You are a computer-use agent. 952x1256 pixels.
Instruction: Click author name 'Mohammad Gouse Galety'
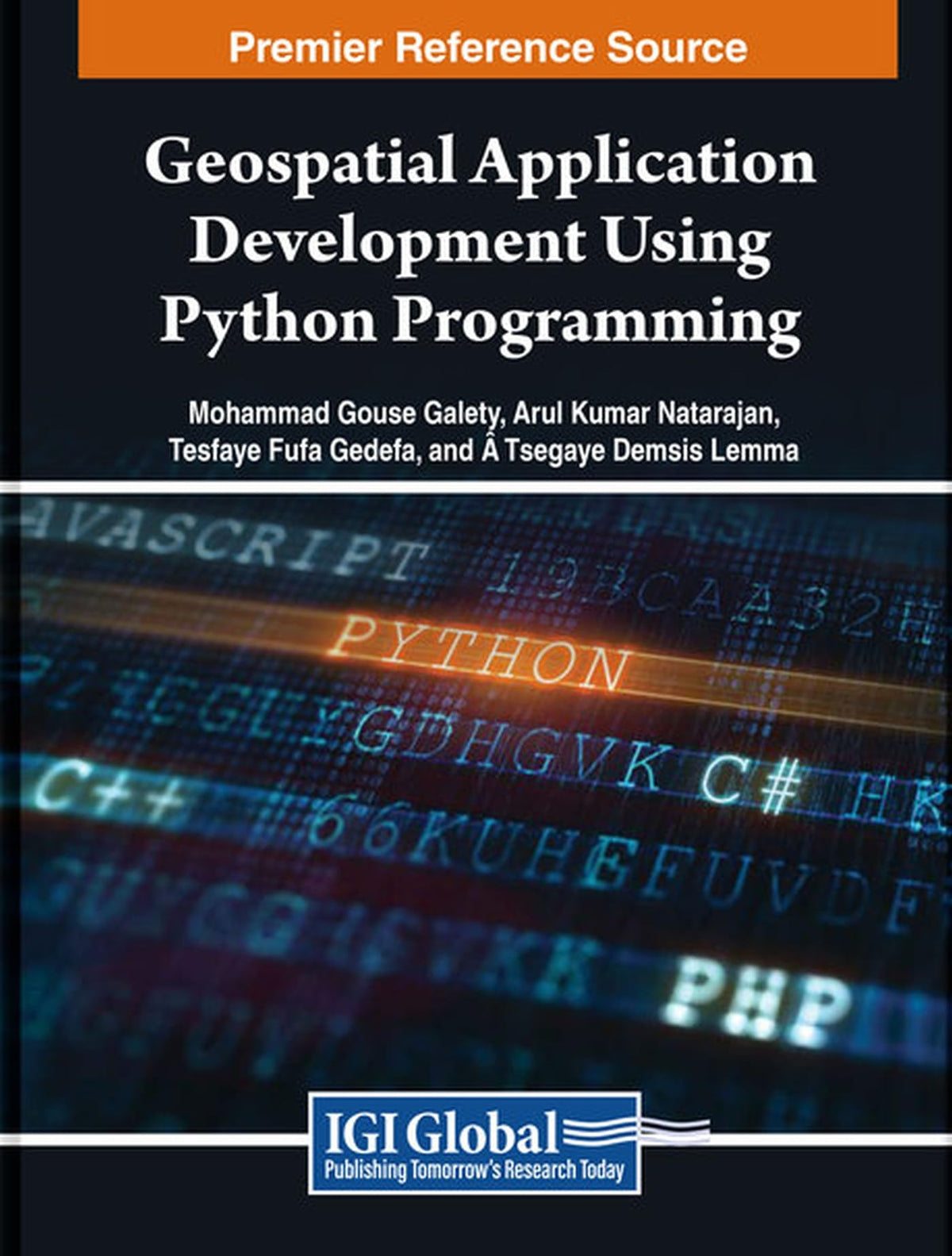pyautogui.click(x=345, y=413)
